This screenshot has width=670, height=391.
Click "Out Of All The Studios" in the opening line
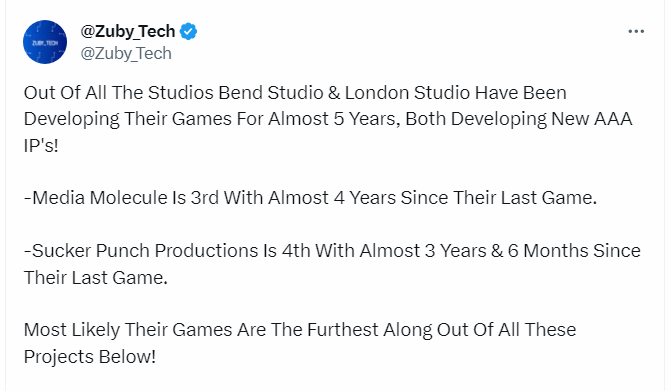pos(118,93)
